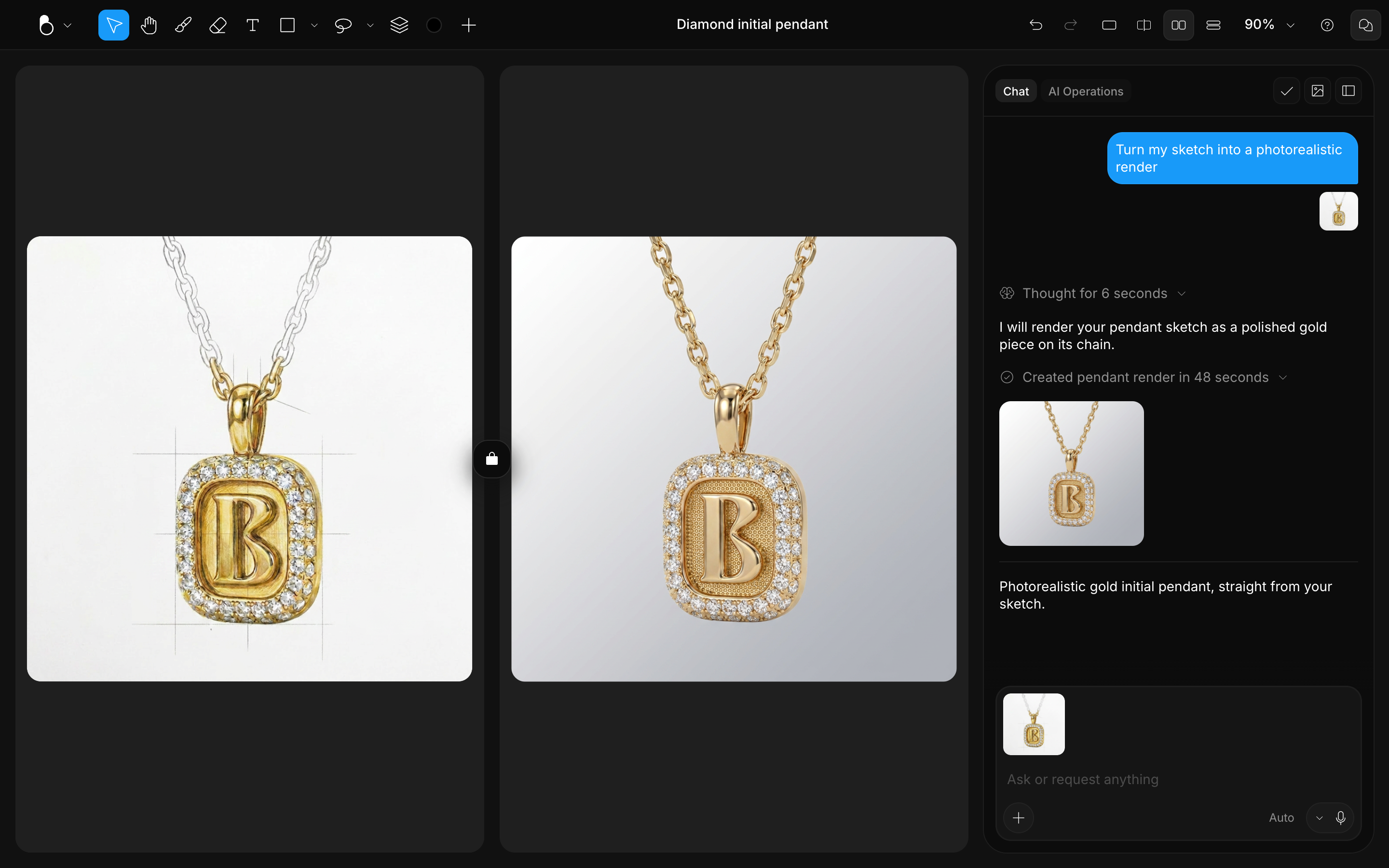Open the layers panel icon
This screenshot has width=1389, height=868.
click(x=399, y=25)
